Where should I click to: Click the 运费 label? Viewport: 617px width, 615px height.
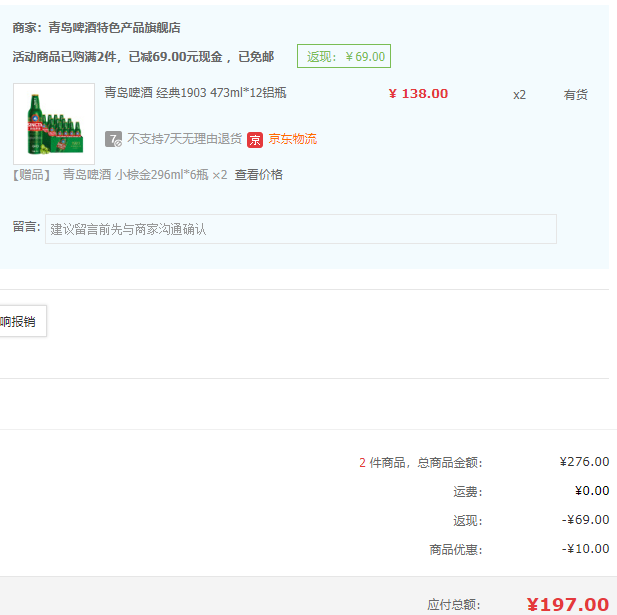pyautogui.click(x=468, y=492)
